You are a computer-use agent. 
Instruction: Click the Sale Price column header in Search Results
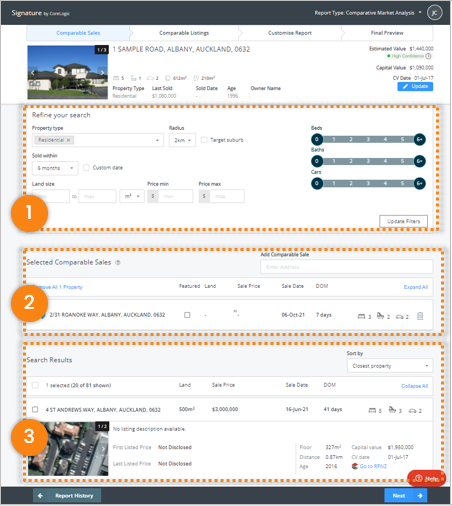(x=223, y=385)
